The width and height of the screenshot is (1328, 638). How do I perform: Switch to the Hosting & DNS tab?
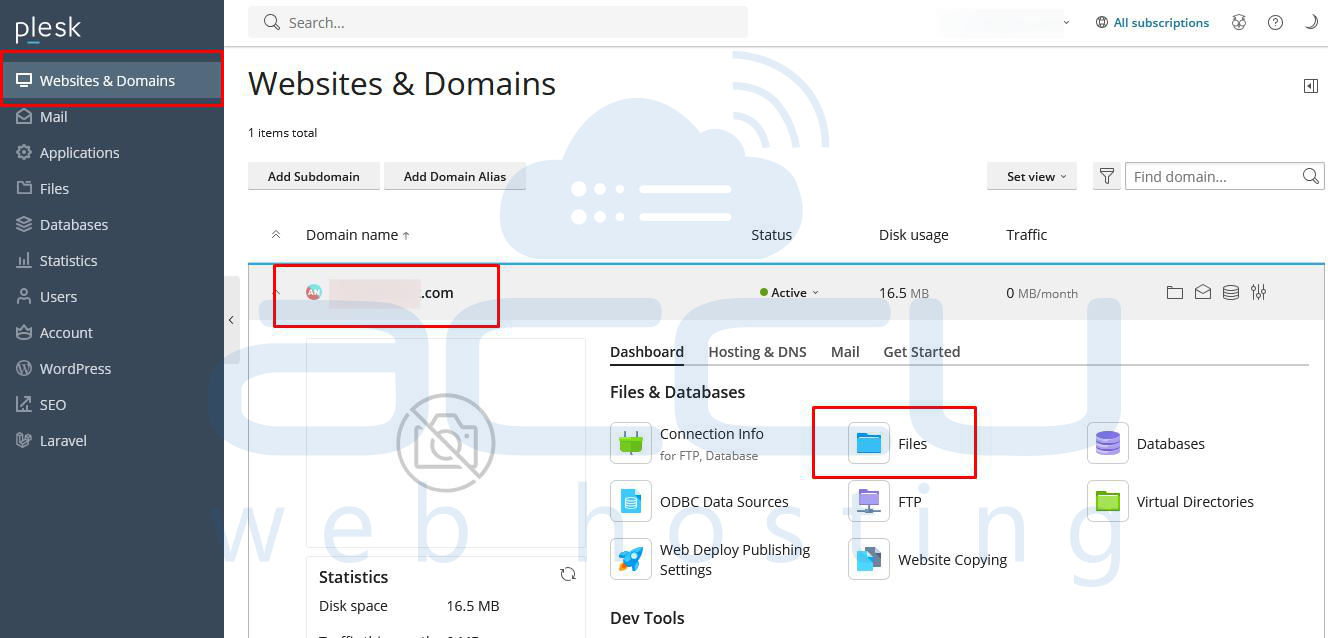757,351
